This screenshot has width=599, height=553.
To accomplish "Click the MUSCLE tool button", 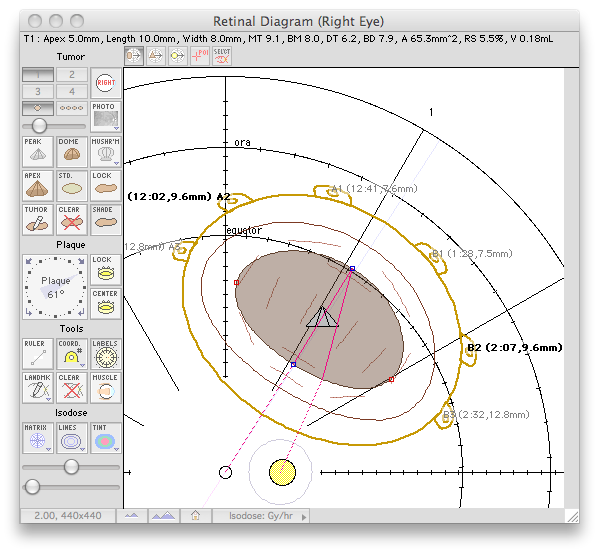I will [106, 388].
